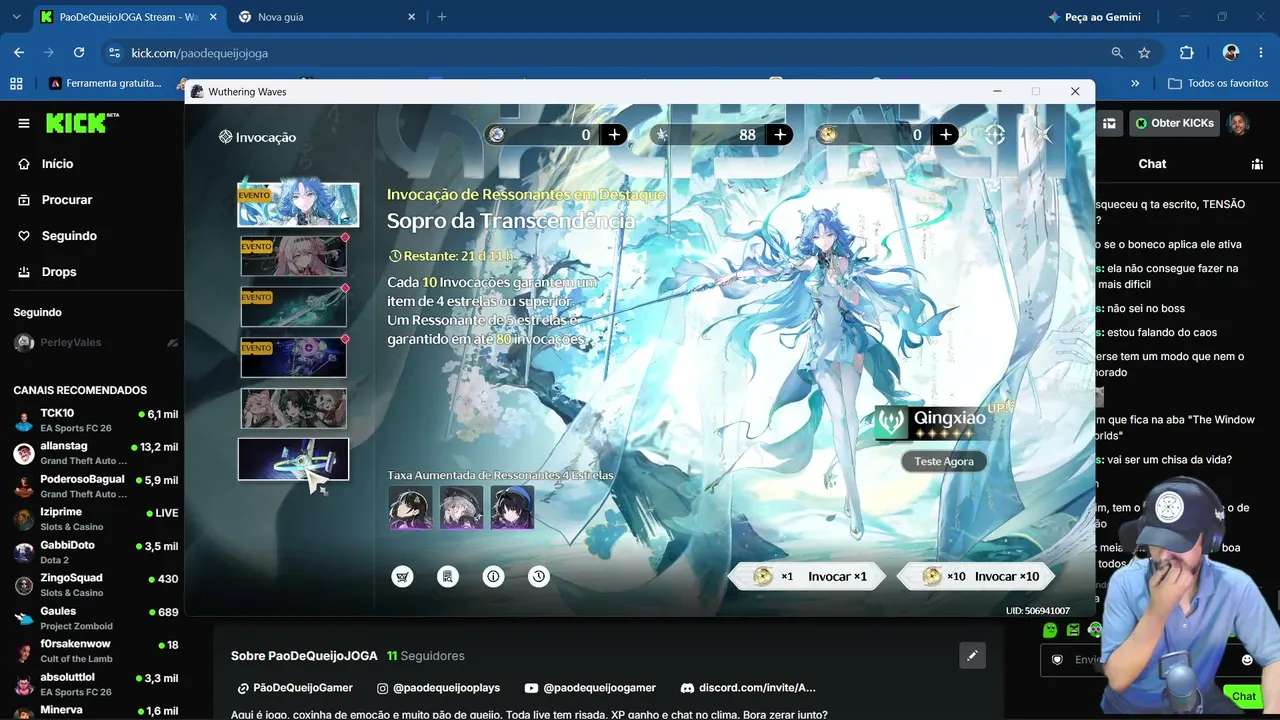Close the Invocação screen with the star-shaped X
The height and width of the screenshot is (720, 1280).
pos(1043,134)
